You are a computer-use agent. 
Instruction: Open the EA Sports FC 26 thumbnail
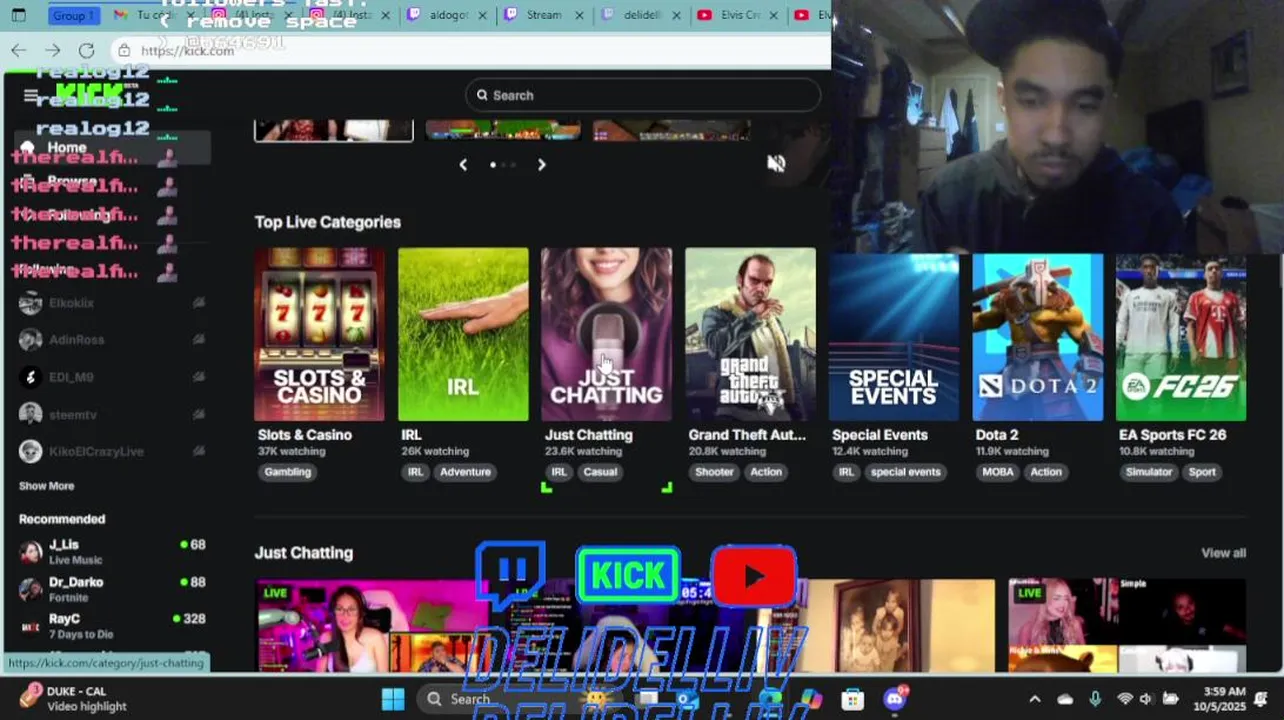coord(1181,337)
